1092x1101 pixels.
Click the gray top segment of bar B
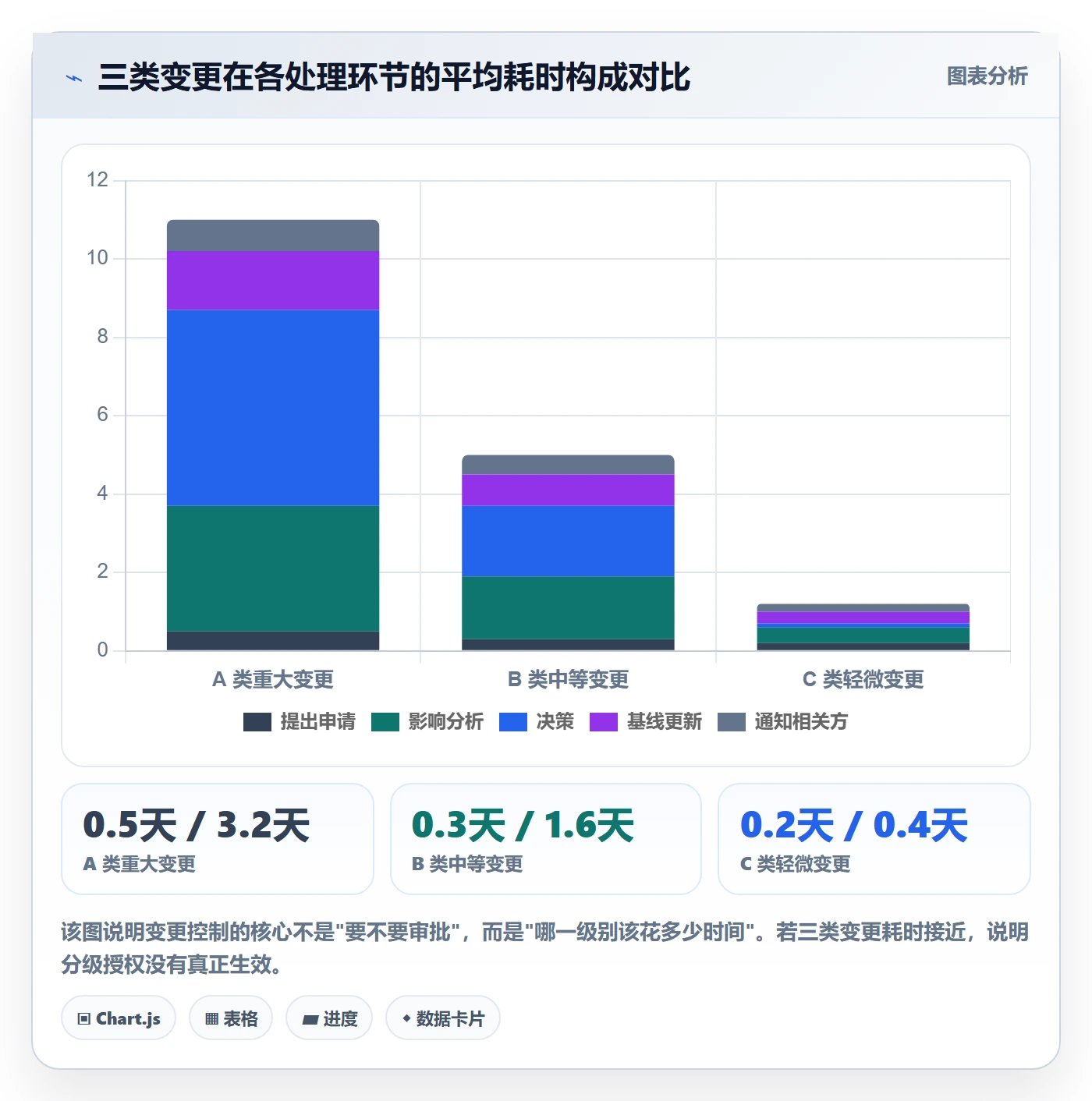pos(568,465)
